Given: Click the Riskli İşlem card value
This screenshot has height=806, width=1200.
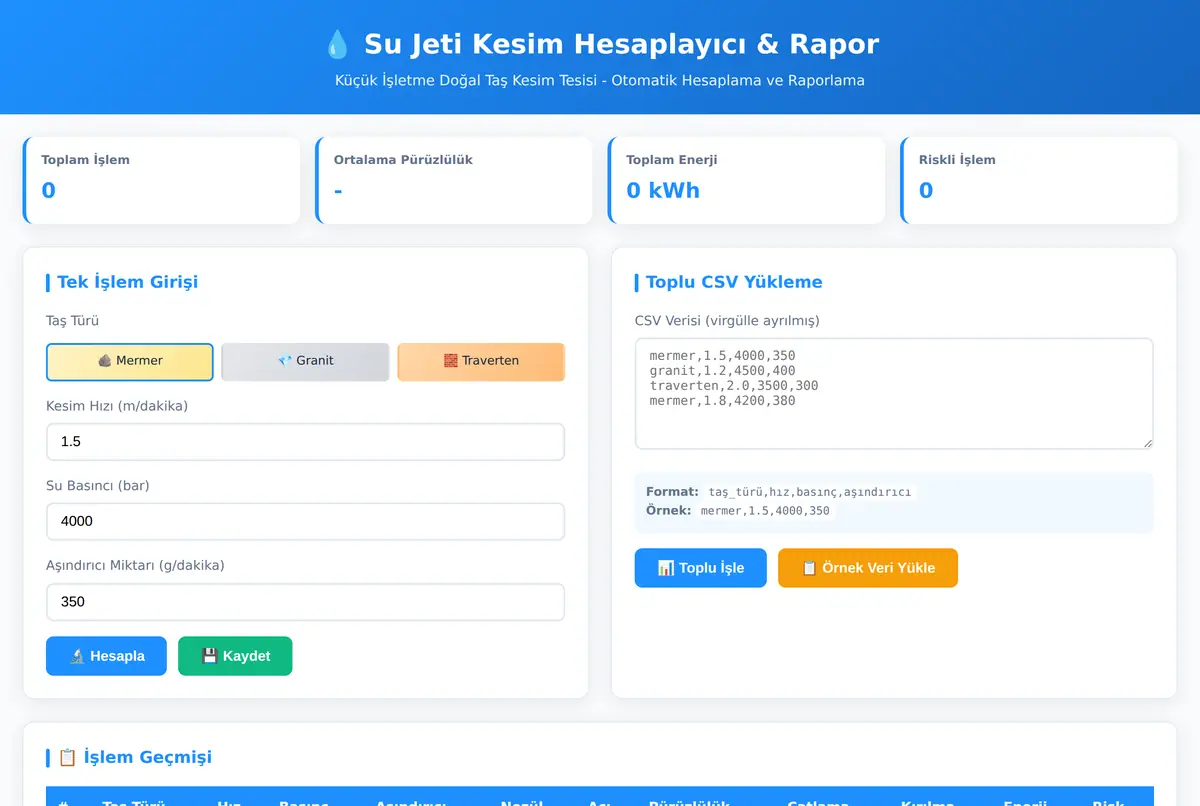Looking at the screenshot, I should point(926,190).
